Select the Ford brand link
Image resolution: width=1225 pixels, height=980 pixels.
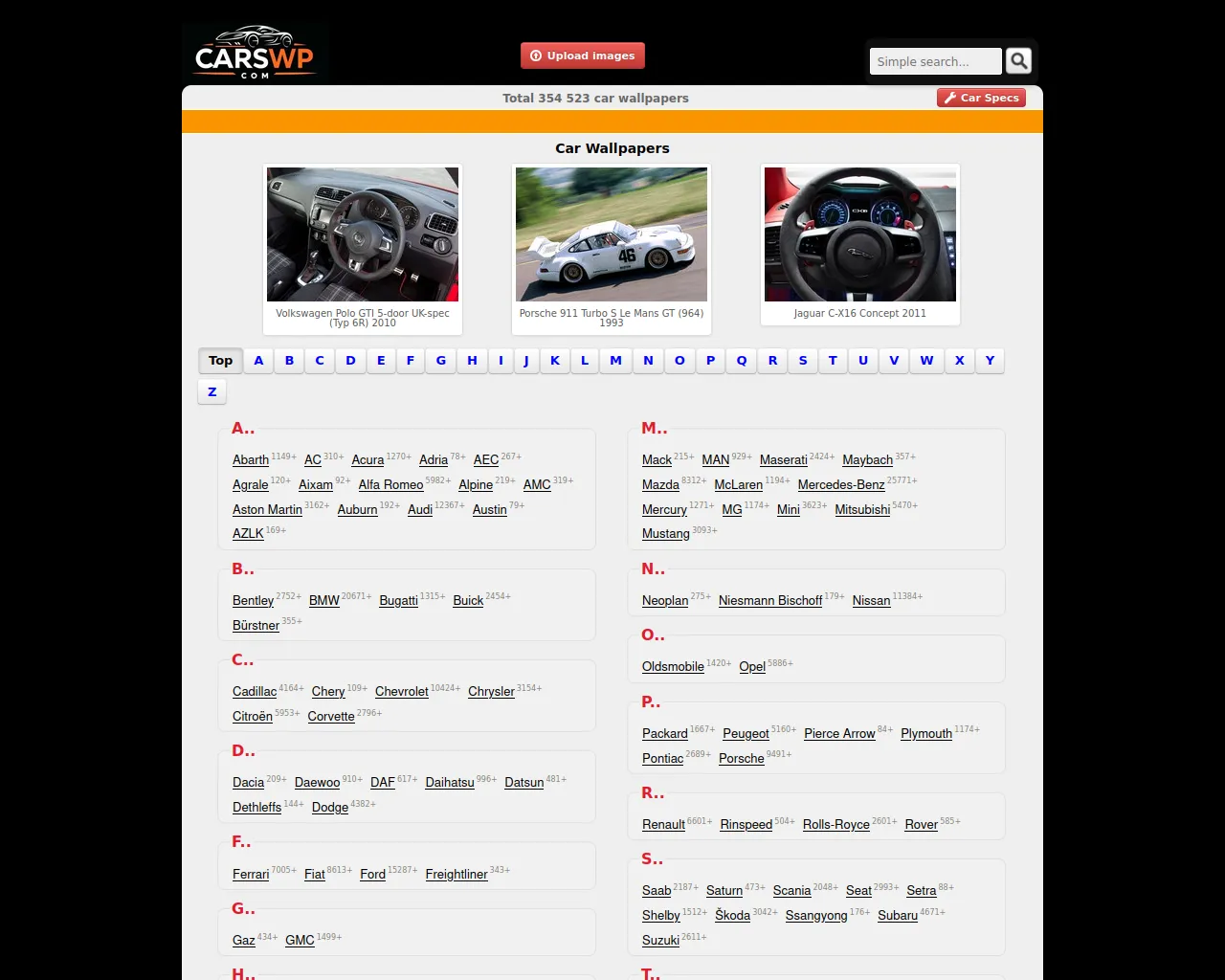coord(373,875)
